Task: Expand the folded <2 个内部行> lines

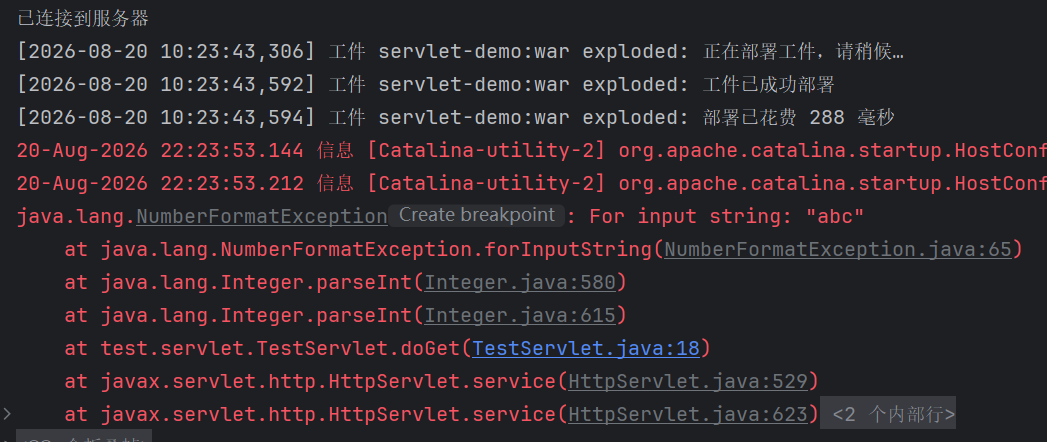Action: pyautogui.click(x=887, y=415)
